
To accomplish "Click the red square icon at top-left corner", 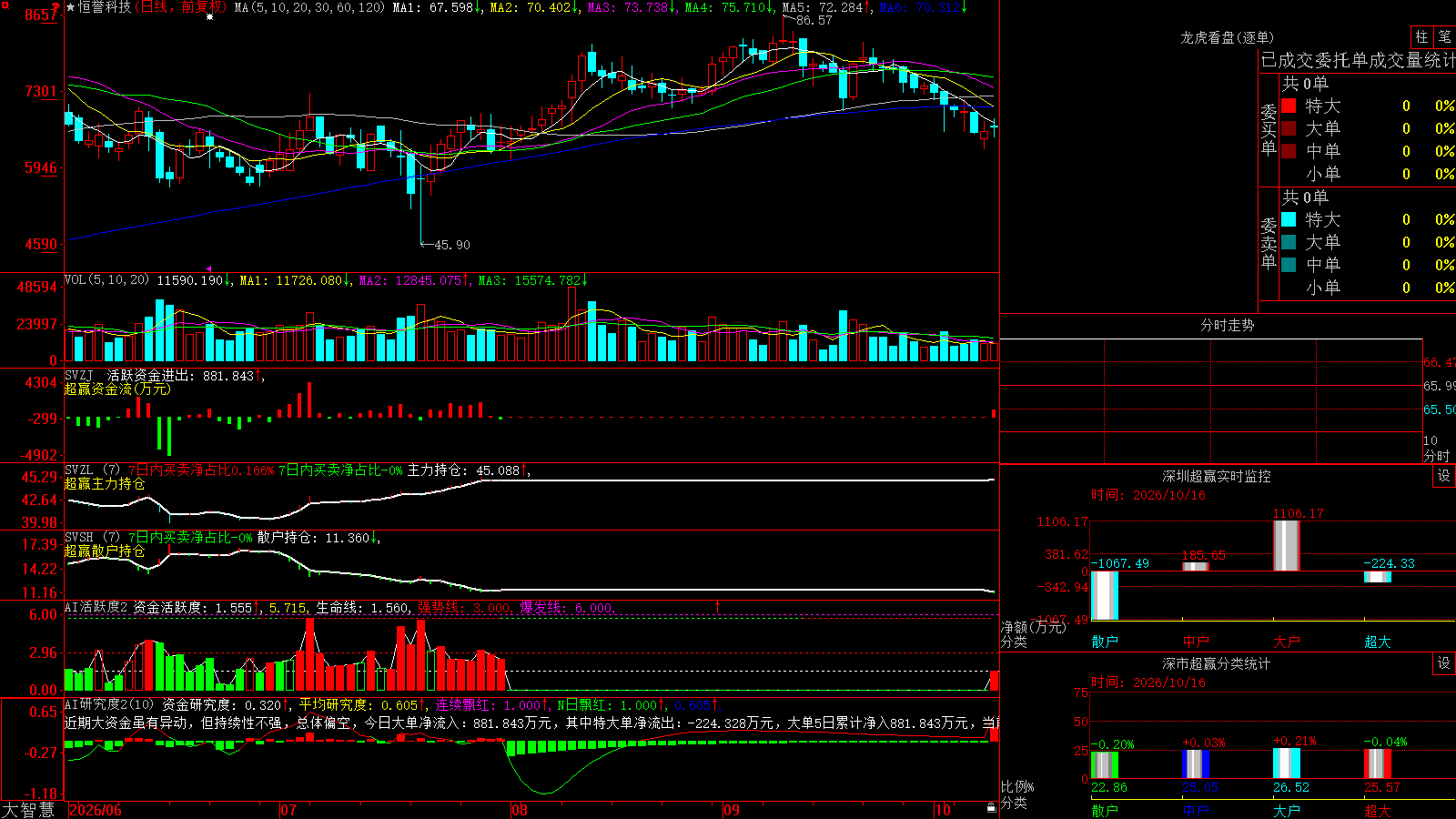I will (x=5, y=6).
